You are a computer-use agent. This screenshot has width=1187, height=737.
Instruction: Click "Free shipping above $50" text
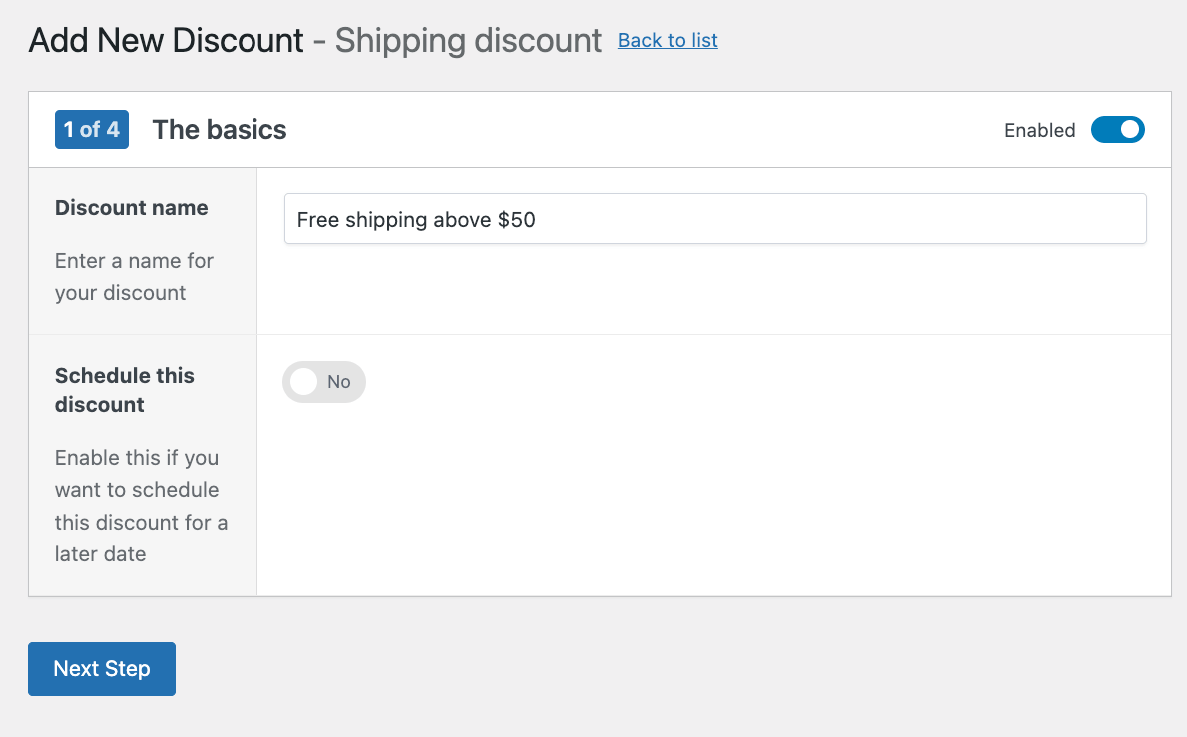[416, 220]
